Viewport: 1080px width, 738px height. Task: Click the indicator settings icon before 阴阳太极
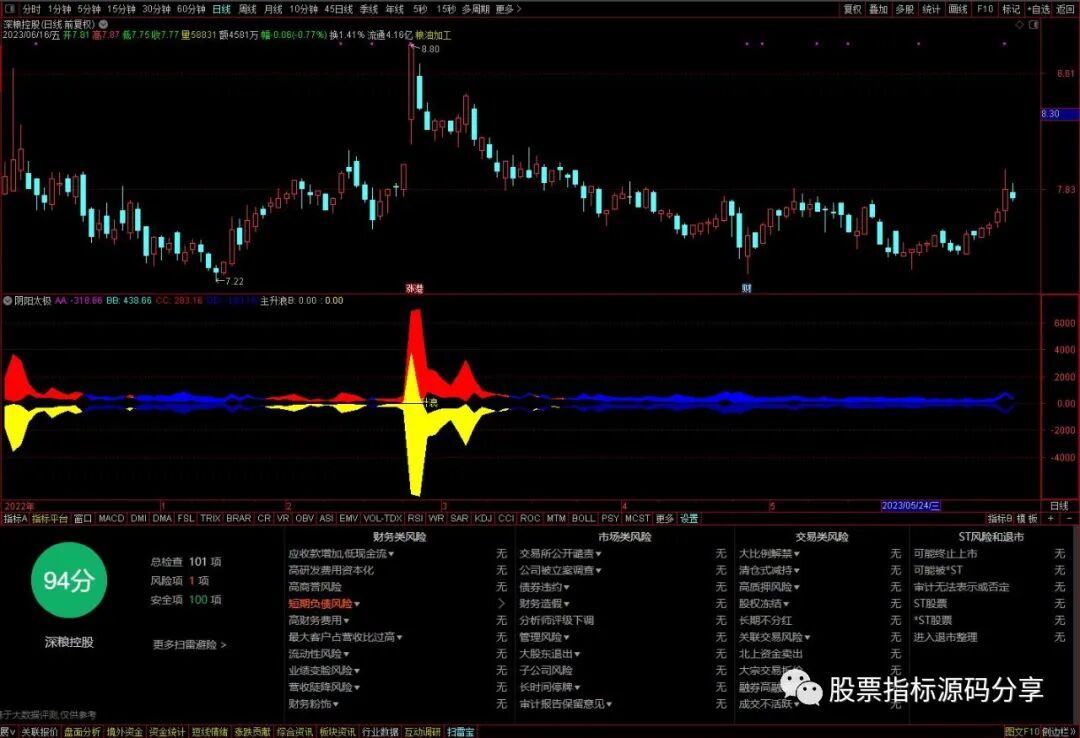[8, 301]
